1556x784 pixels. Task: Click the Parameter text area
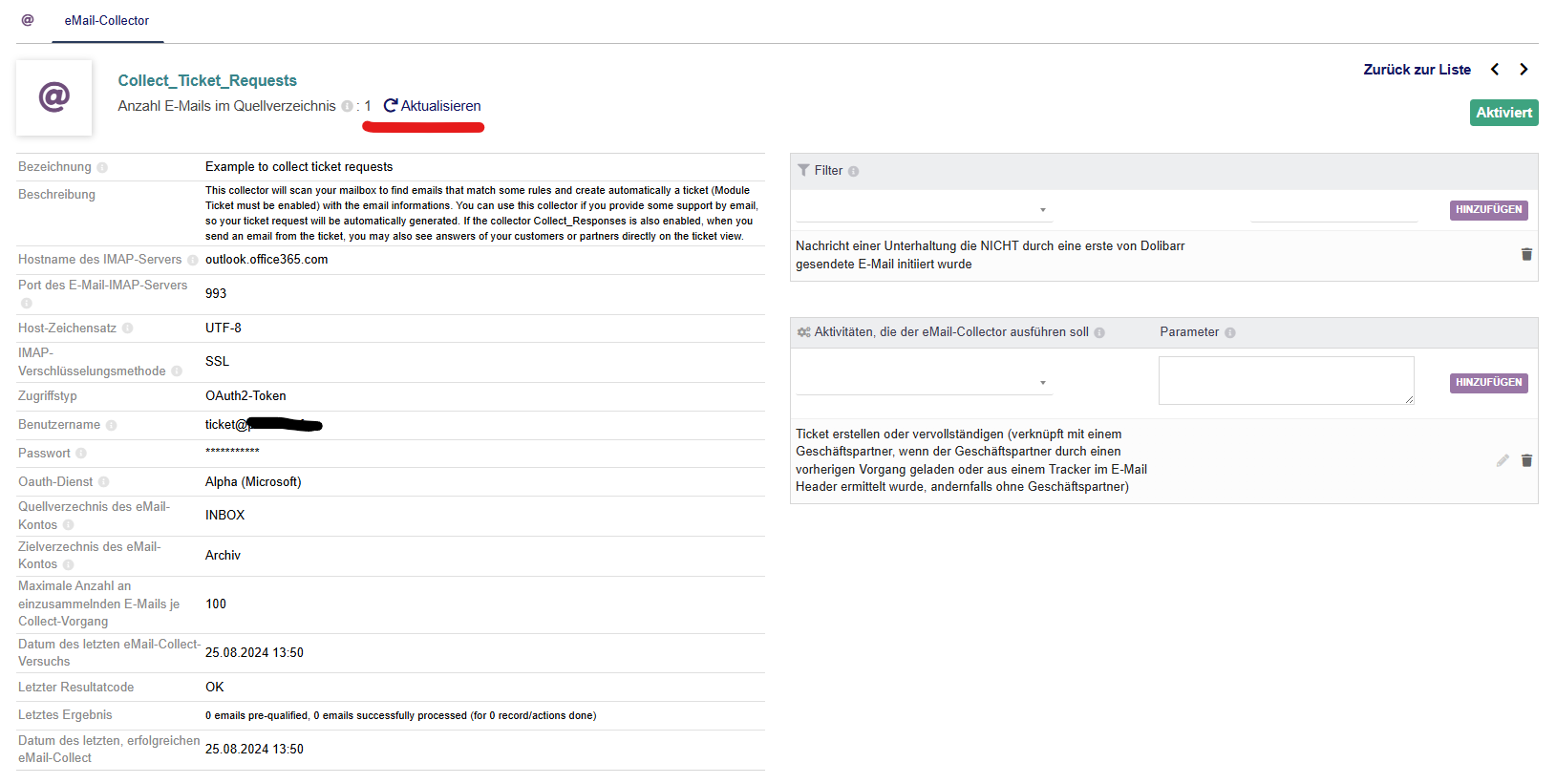click(x=1286, y=380)
